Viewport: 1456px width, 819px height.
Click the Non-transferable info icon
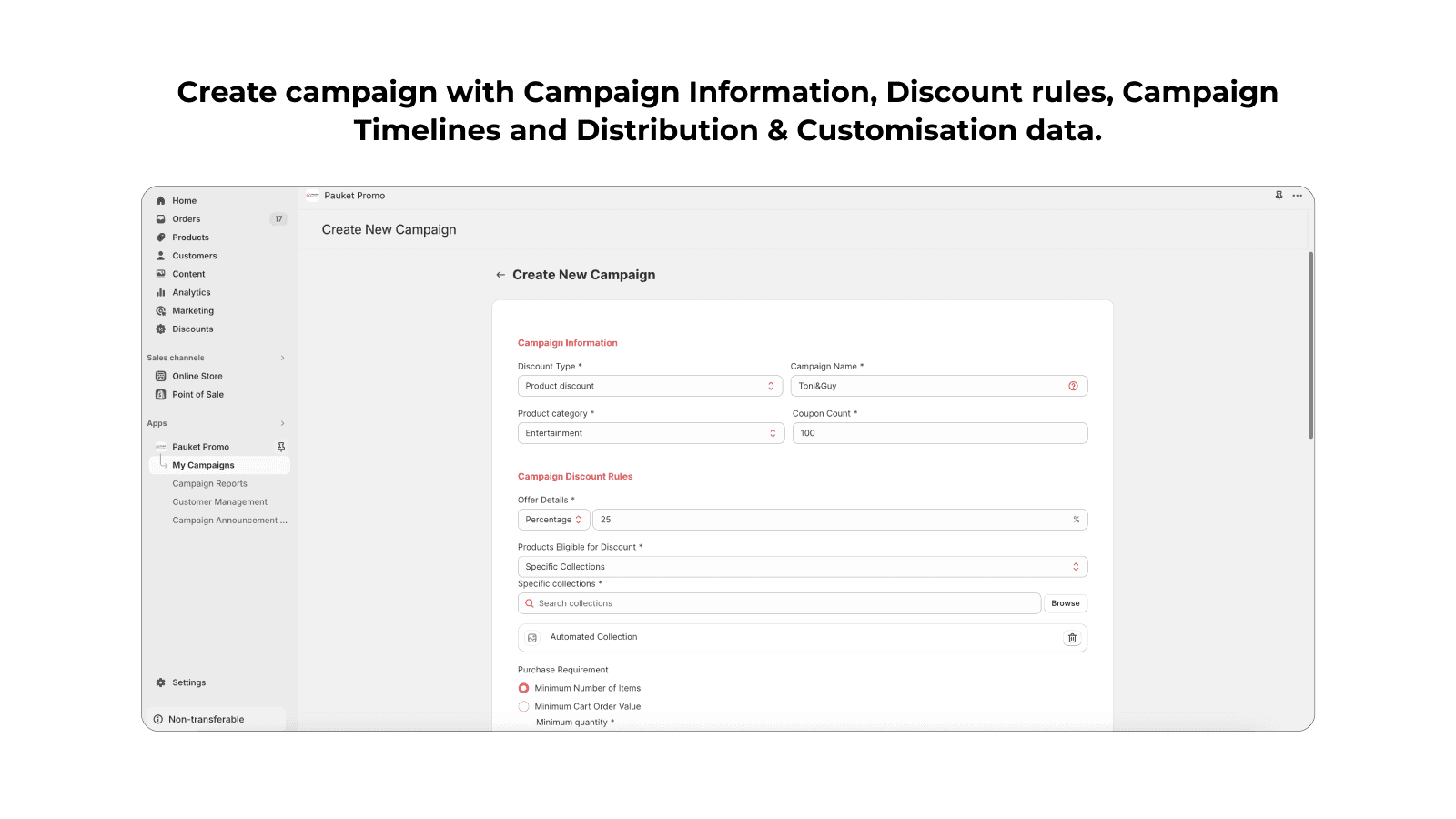coord(158,720)
